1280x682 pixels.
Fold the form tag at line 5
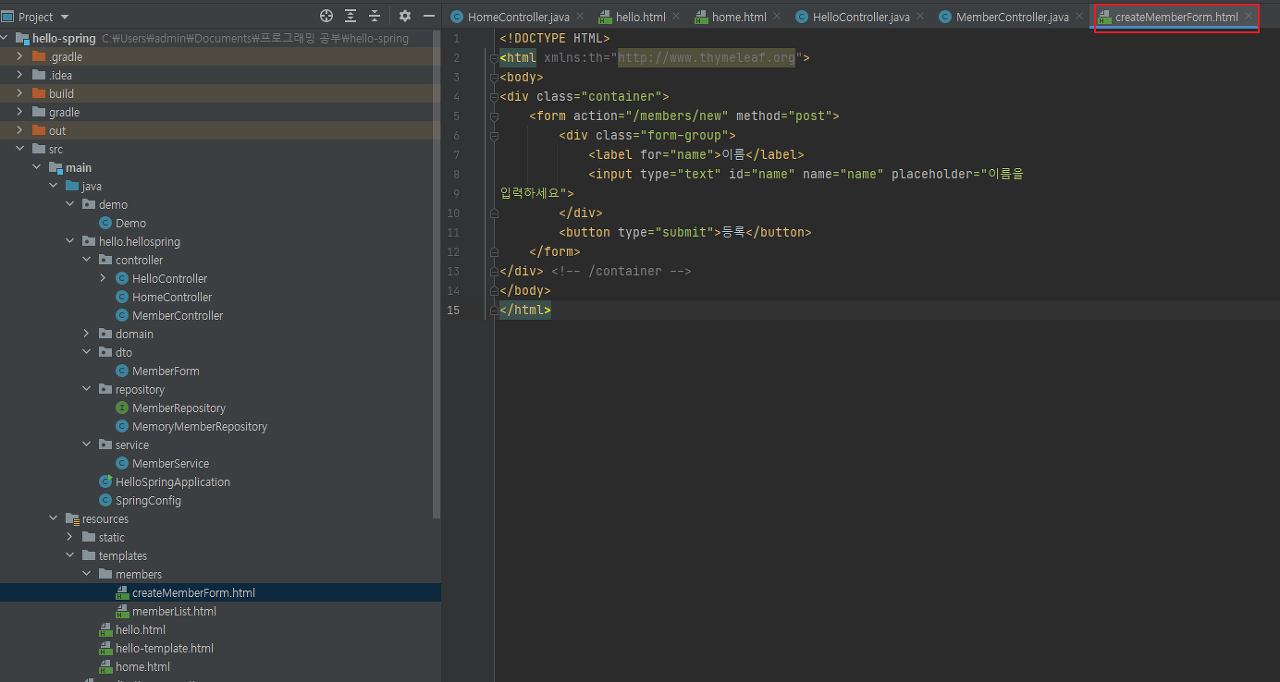494,116
